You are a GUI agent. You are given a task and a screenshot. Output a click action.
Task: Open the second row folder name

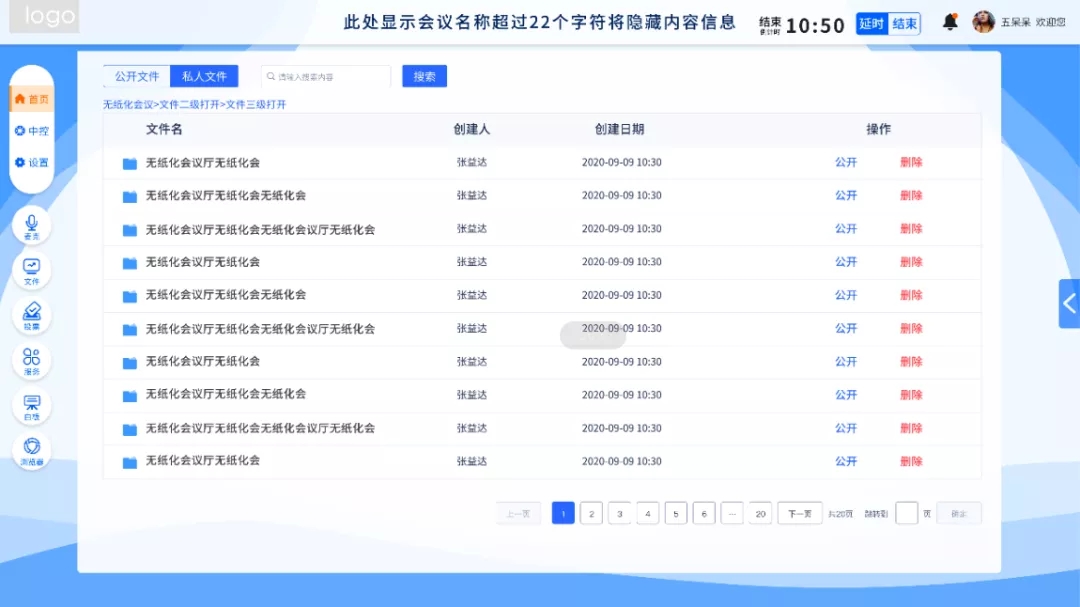pyautogui.click(x=225, y=196)
